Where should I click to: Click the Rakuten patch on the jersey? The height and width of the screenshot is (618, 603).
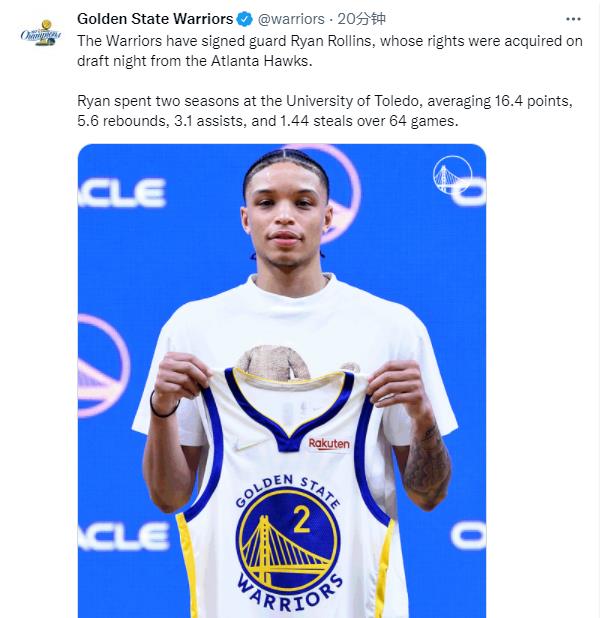pyautogui.click(x=329, y=443)
